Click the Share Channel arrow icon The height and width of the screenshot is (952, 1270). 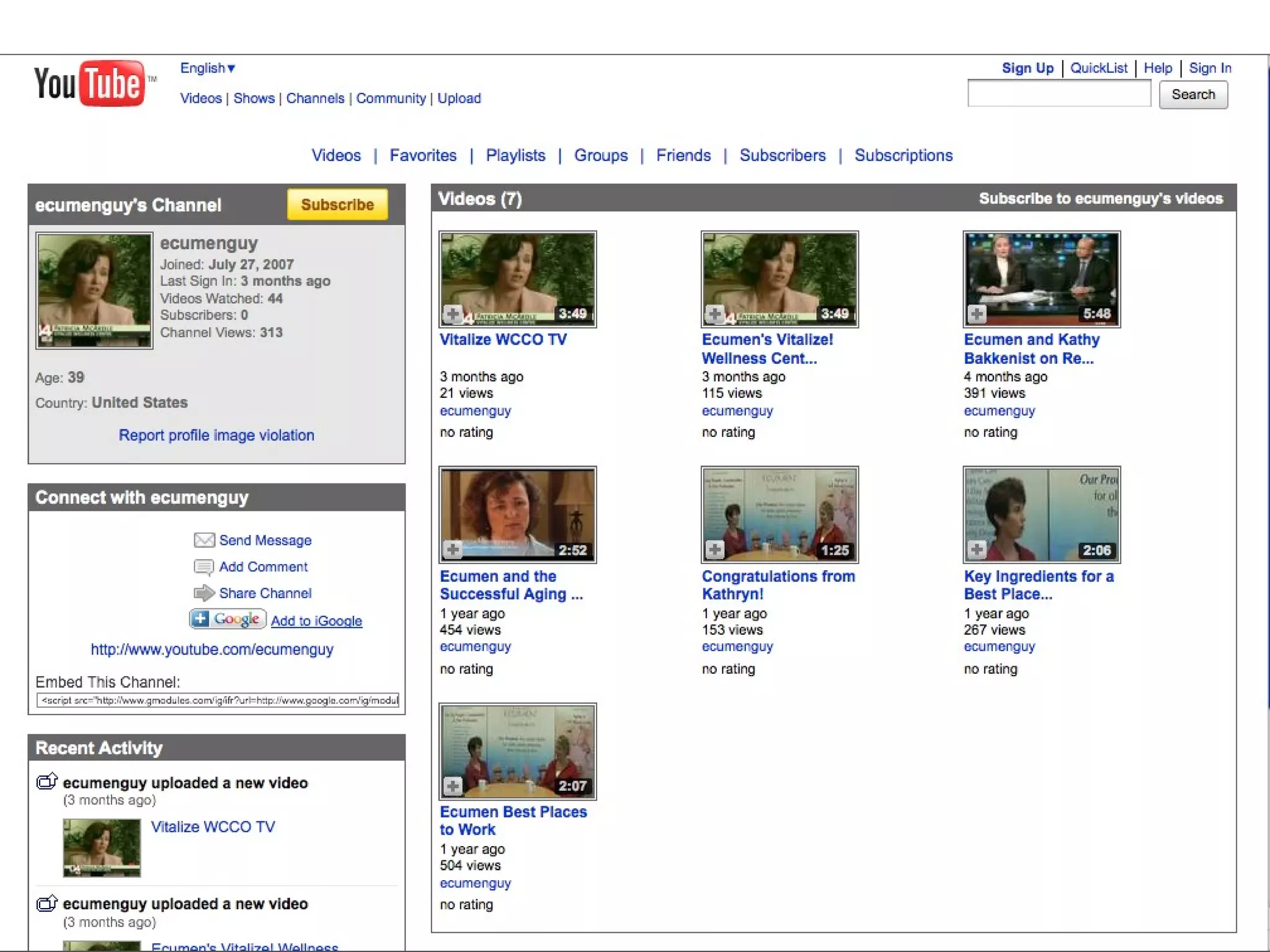204,593
